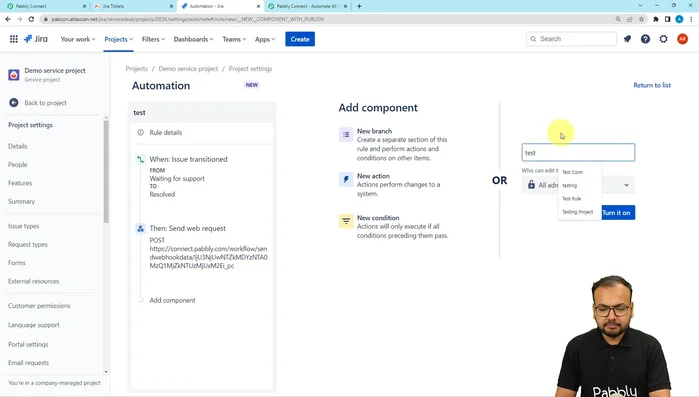Switch to the Automation - Jira tab
The height and width of the screenshot is (397, 699).
pos(221,6)
